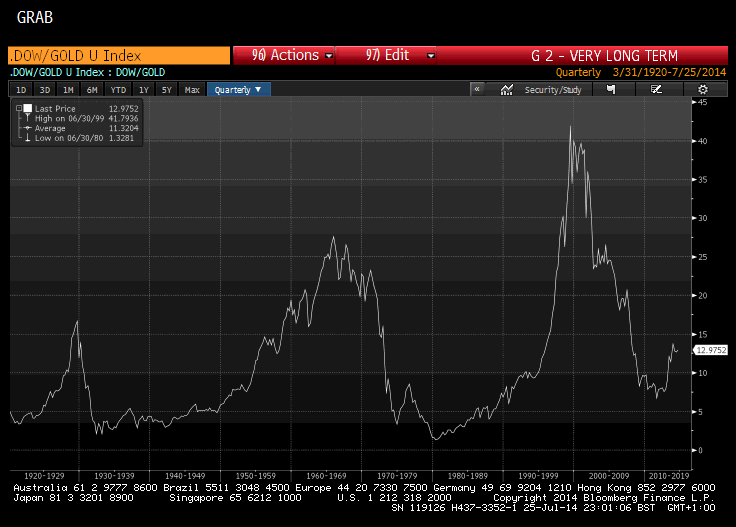Click the 15 y-axis tick label

[x=702, y=335]
